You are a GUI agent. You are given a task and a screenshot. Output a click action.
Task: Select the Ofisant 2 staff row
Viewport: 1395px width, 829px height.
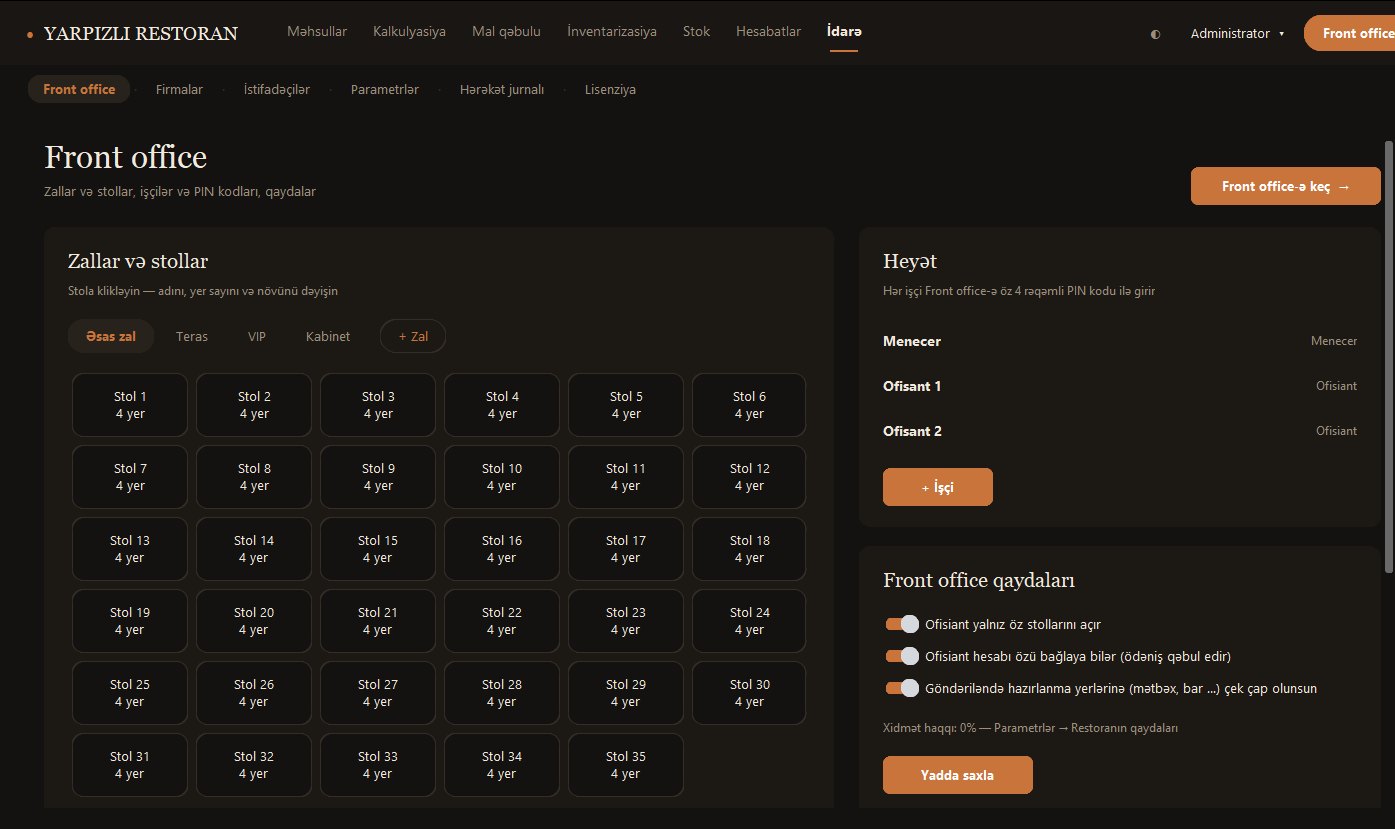point(1120,431)
